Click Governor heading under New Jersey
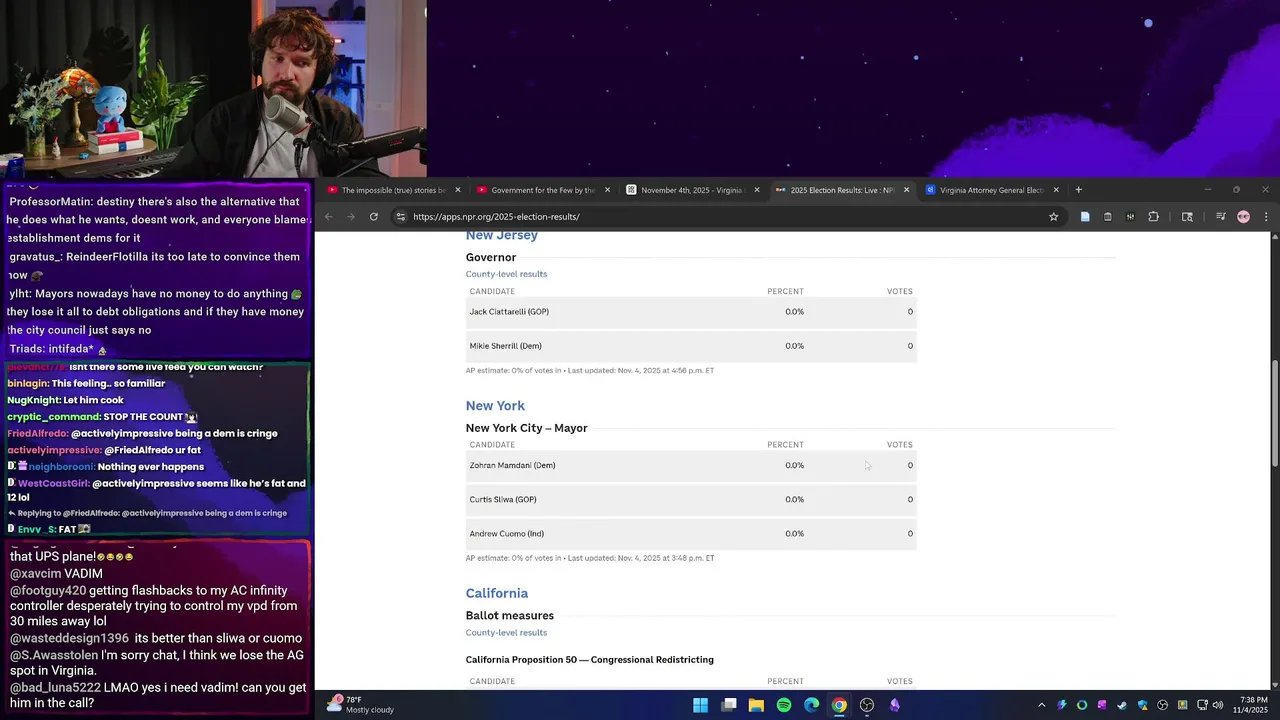Screen dimensions: 1280x720 click(491, 258)
